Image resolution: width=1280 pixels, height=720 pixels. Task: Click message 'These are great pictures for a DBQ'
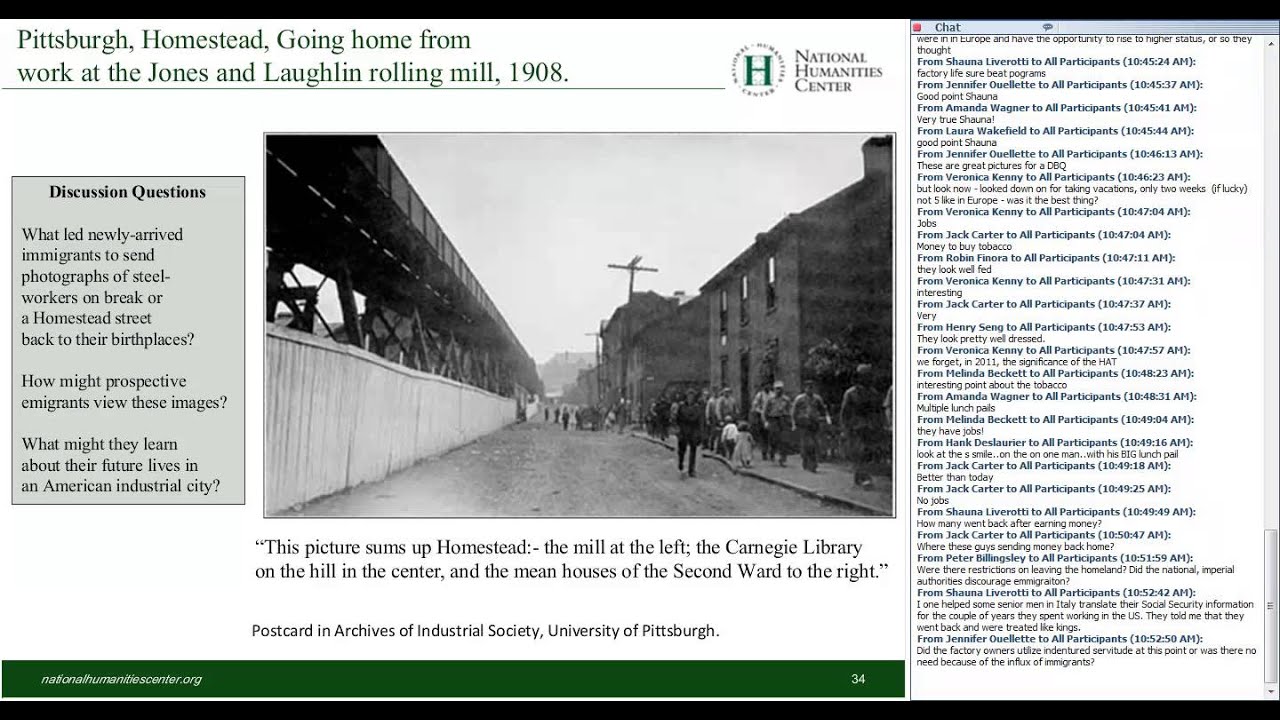pyautogui.click(x=991, y=165)
